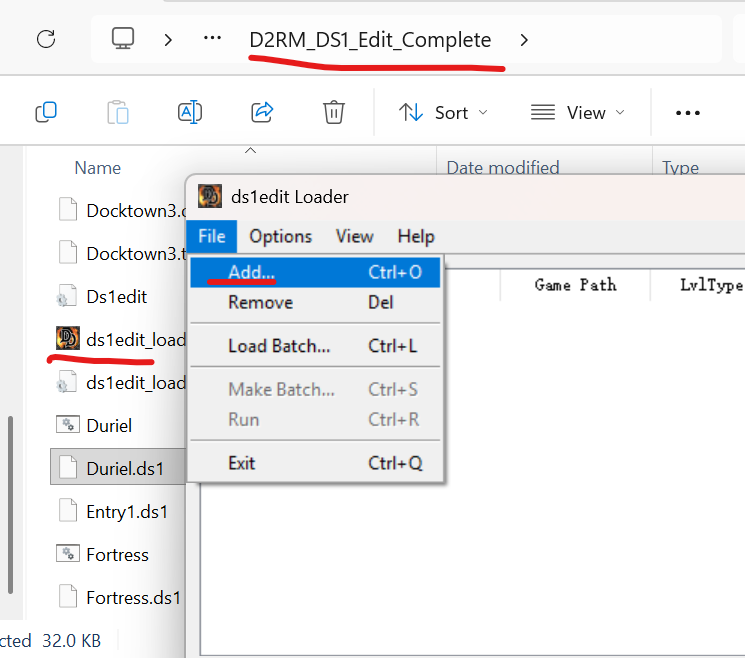The image size is (745, 658).
Task: Select the first Docktown3 file
Action: 121,210
